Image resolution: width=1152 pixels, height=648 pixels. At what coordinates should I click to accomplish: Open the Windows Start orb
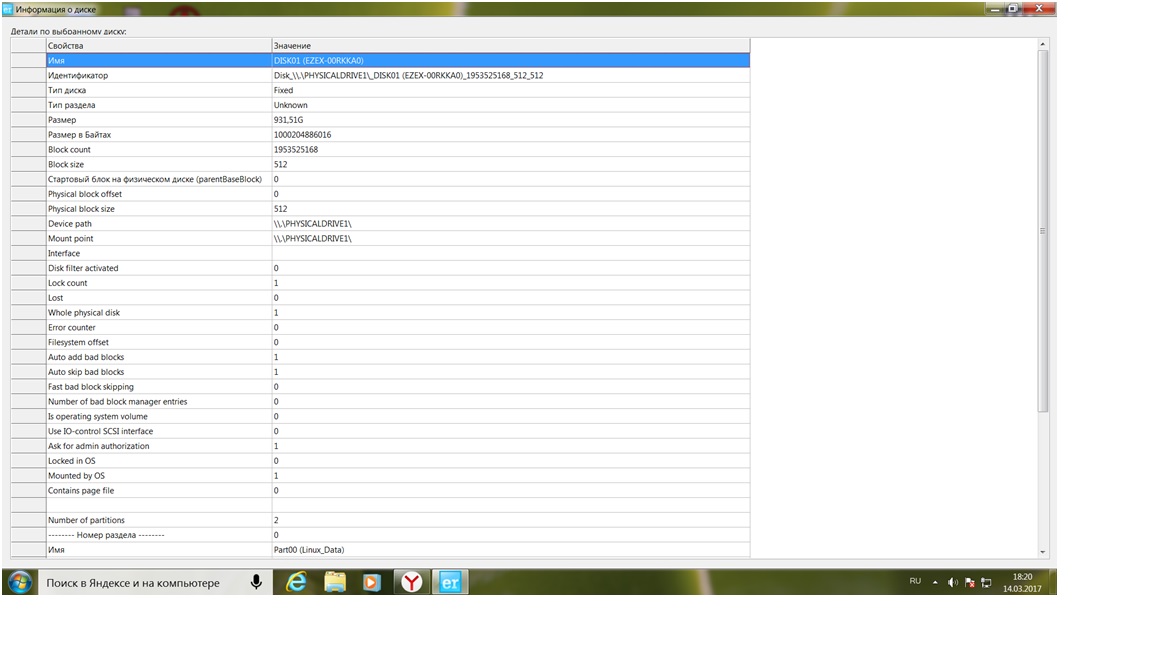coord(20,582)
